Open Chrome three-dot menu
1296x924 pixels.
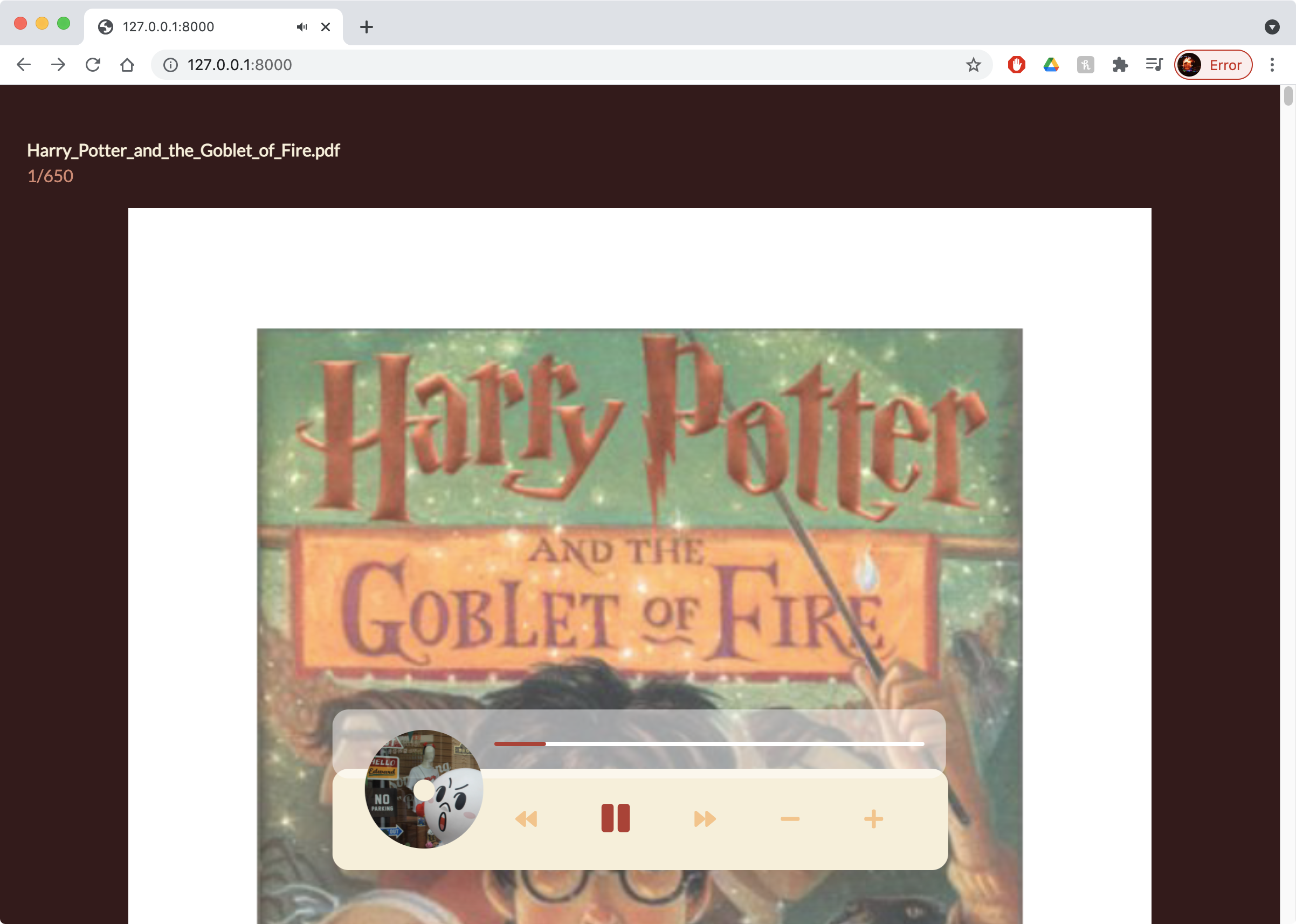tap(1272, 65)
